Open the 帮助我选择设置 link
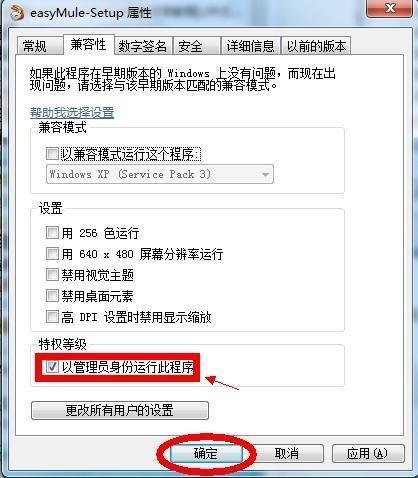 point(72,113)
